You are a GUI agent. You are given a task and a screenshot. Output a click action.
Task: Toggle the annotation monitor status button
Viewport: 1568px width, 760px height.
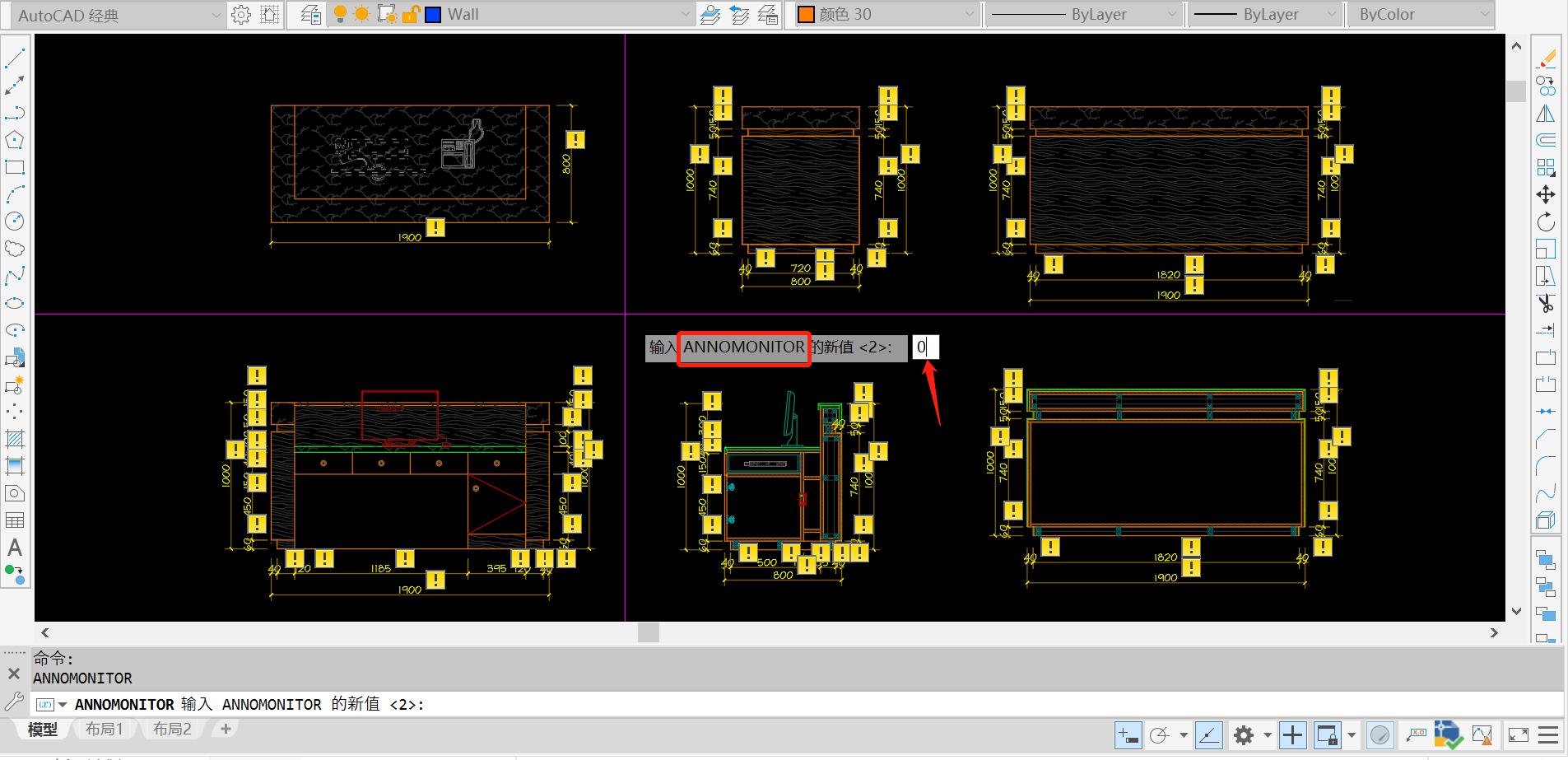[x=1292, y=734]
